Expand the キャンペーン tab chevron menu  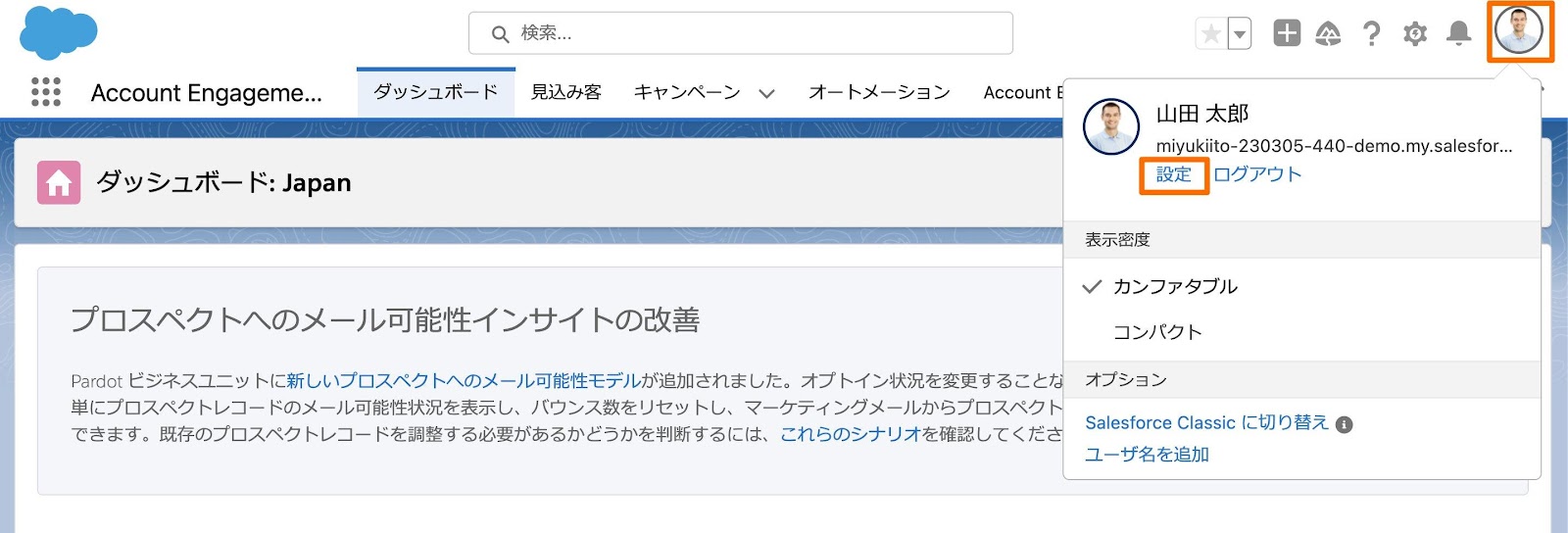[767, 93]
